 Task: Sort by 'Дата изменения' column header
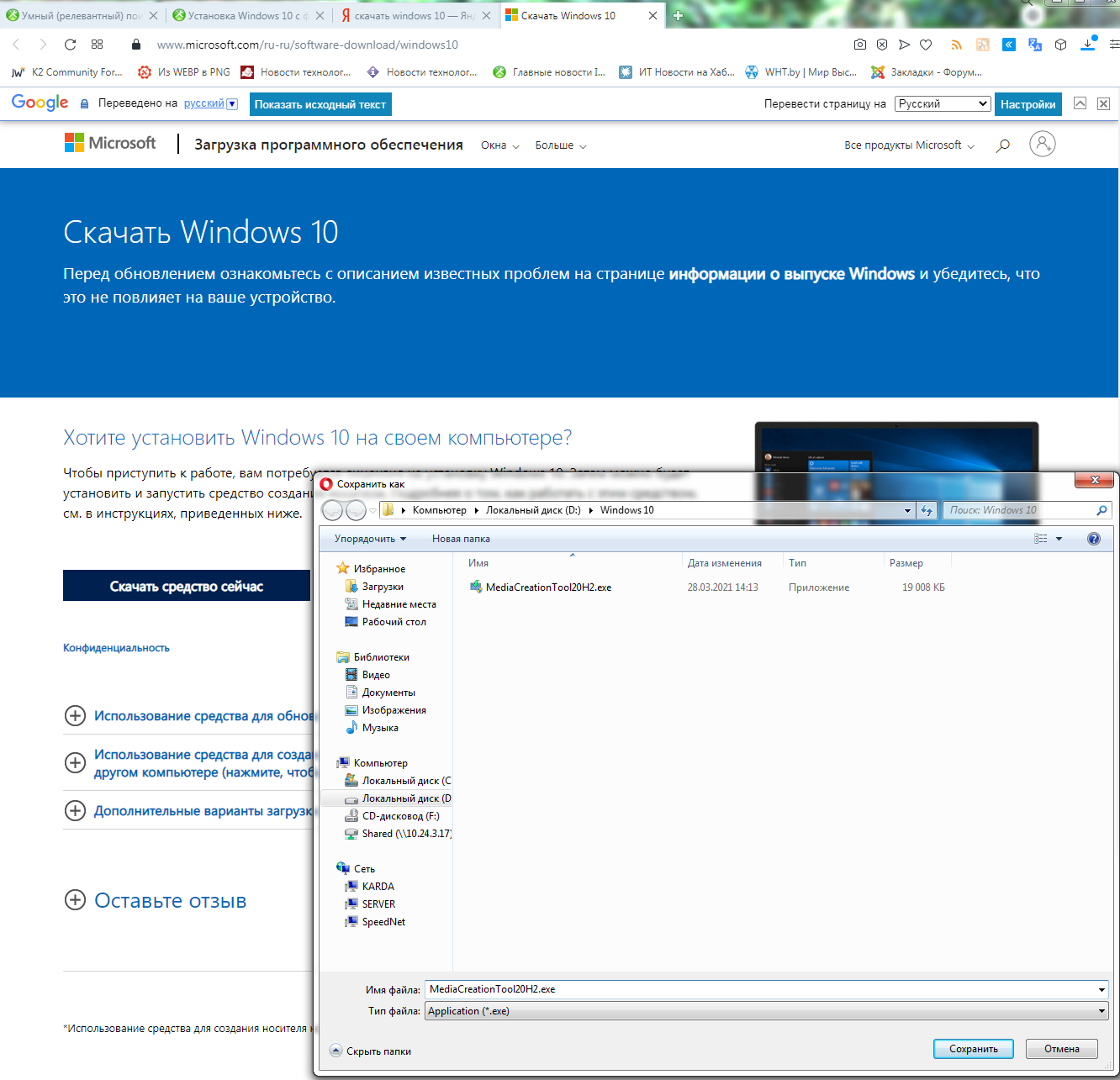725,563
